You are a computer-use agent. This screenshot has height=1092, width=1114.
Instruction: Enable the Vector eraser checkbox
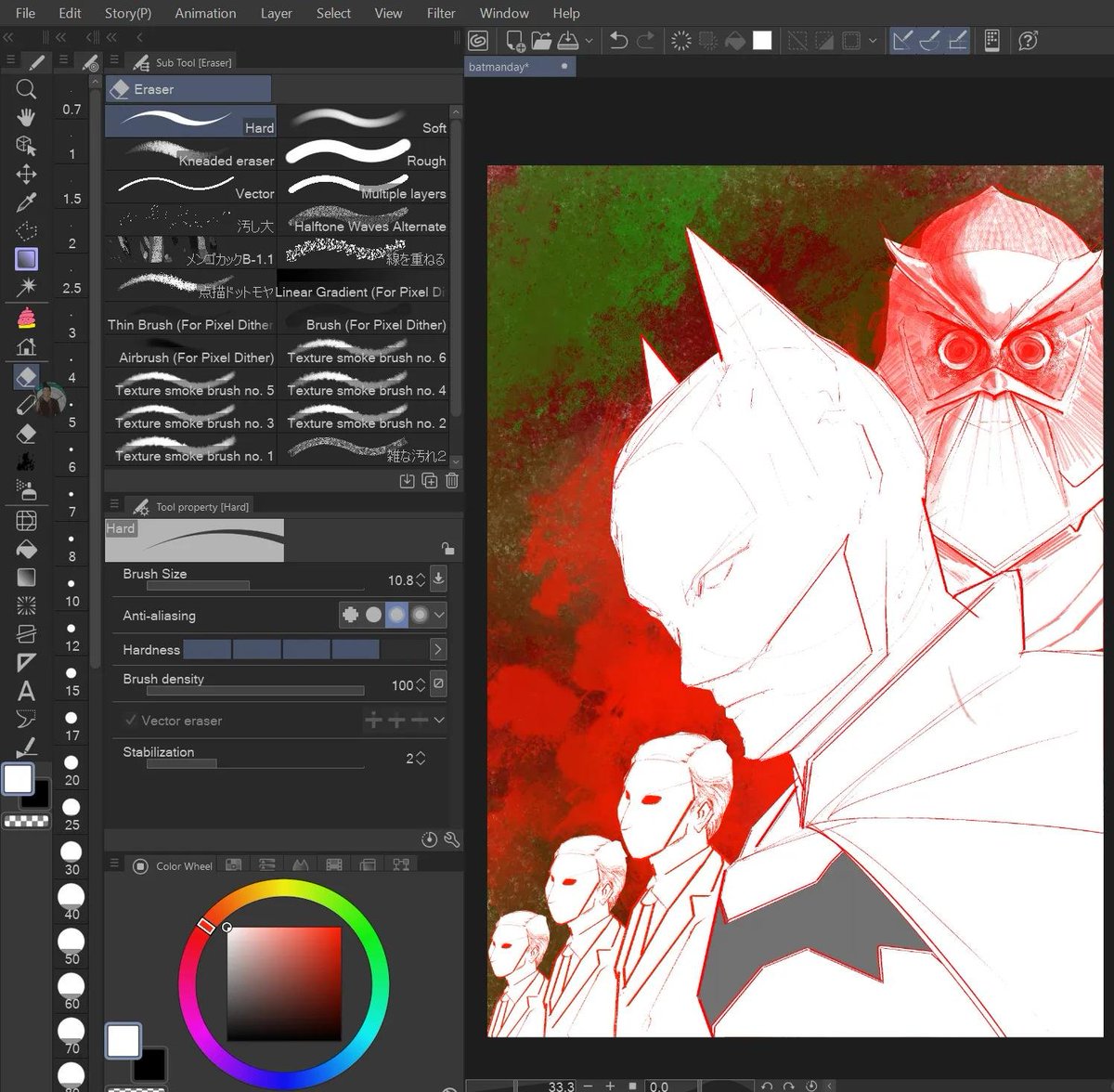(x=130, y=721)
